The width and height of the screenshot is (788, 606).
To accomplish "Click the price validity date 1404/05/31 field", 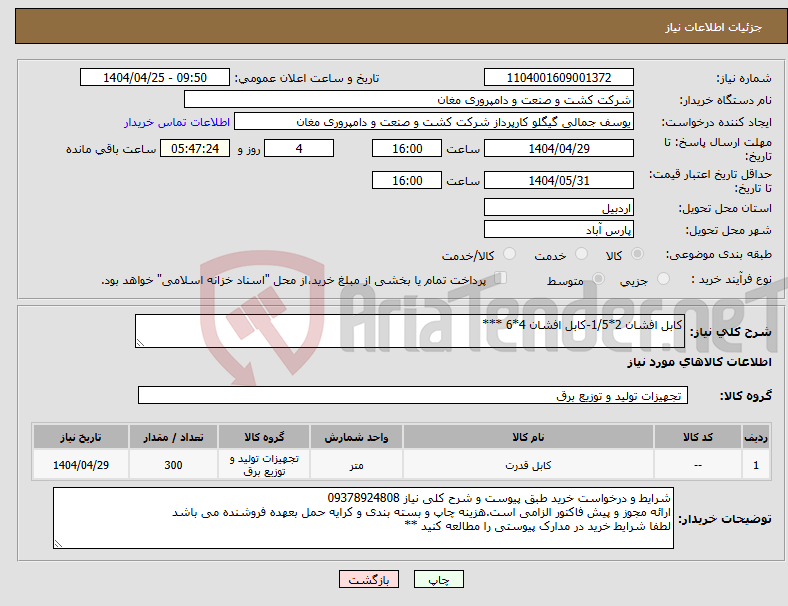I will point(558,180).
